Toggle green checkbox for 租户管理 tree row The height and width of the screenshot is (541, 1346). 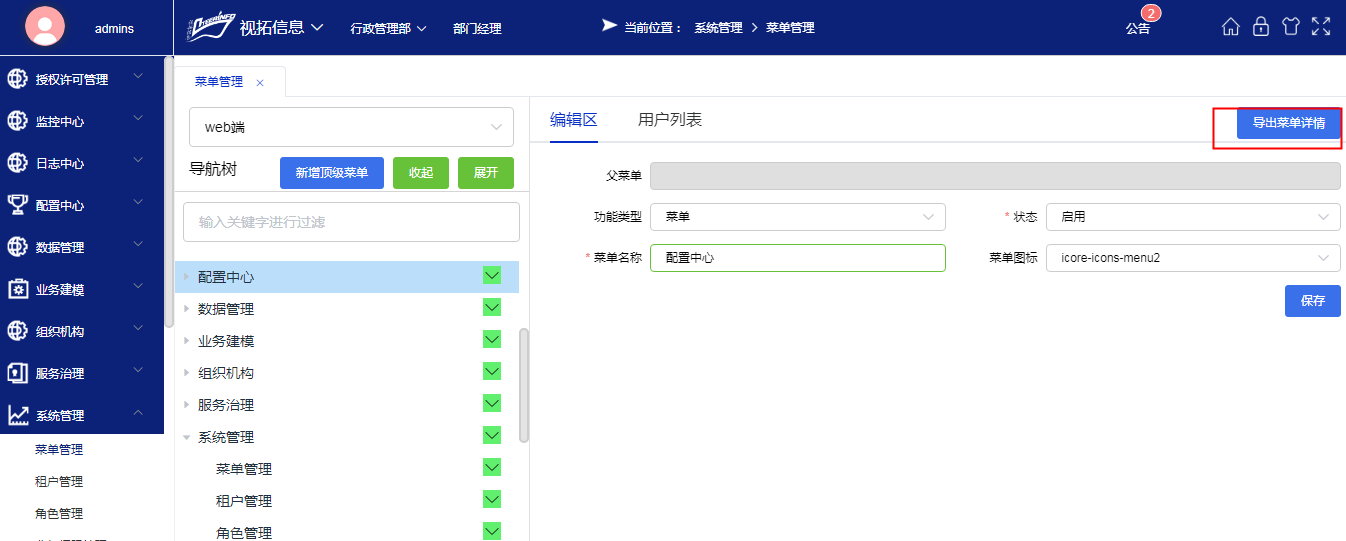click(492, 499)
